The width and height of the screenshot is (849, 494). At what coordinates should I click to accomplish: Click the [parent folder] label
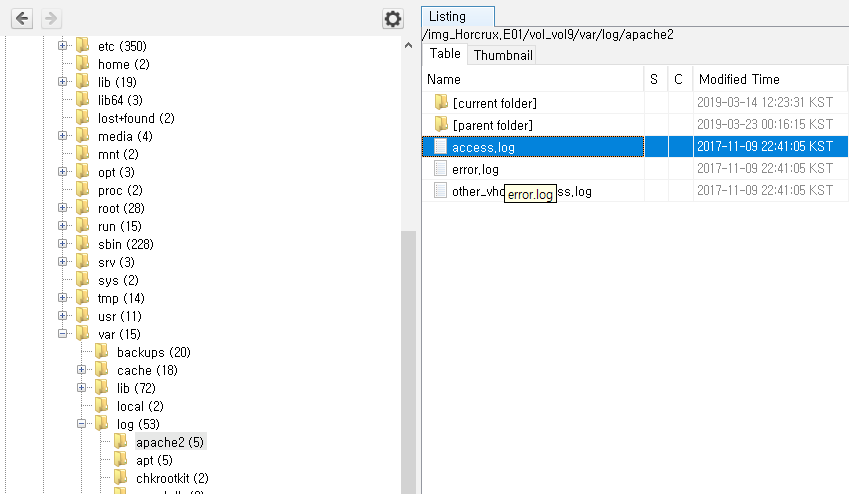click(493, 126)
